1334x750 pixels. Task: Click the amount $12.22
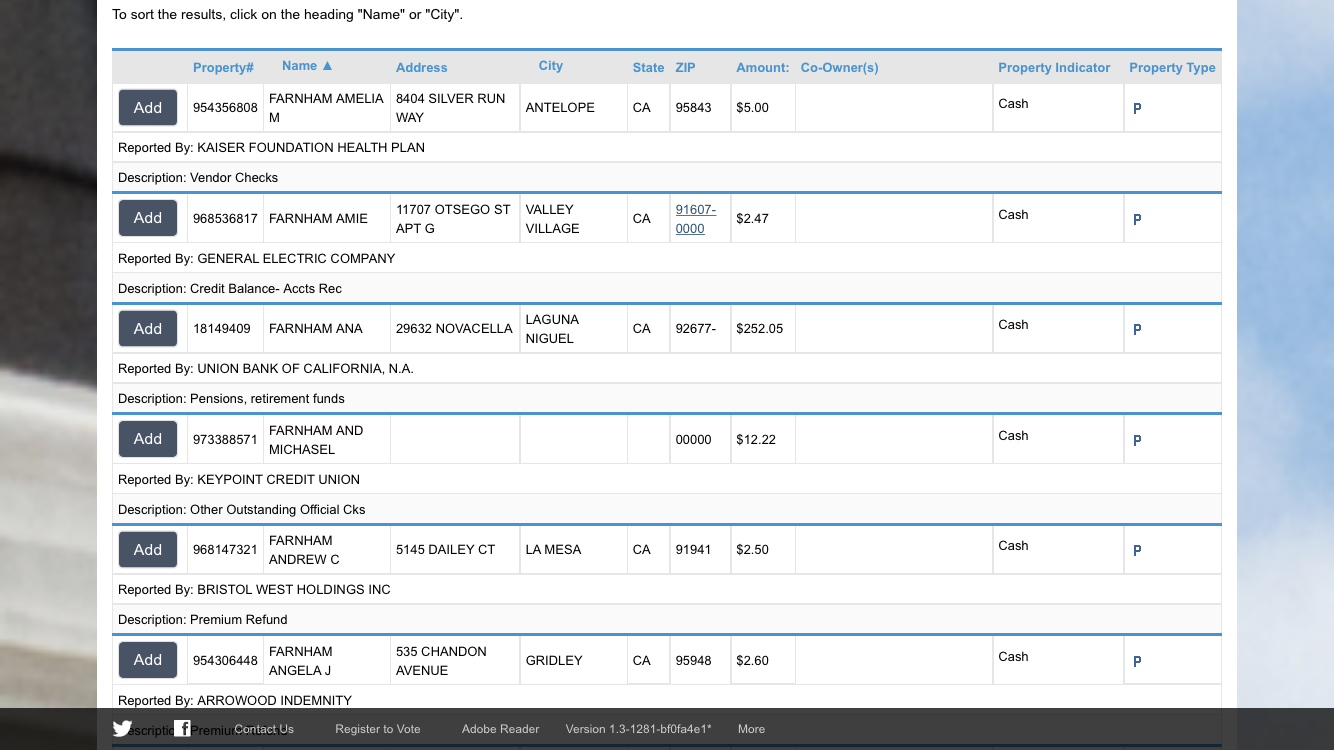[x=756, y=440]
